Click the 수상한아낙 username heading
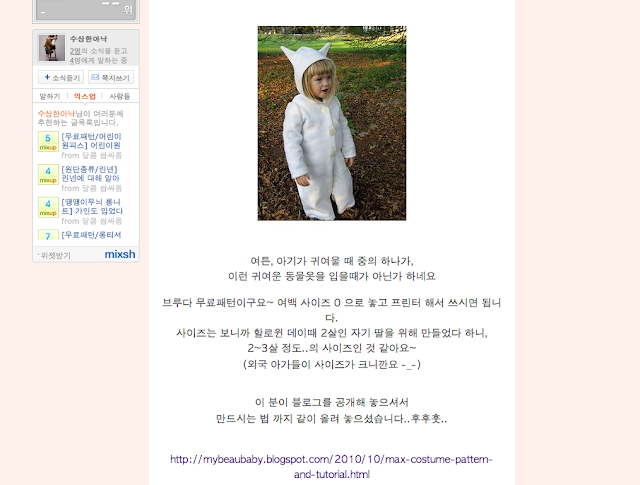640x485 pixels. point(89,39)
